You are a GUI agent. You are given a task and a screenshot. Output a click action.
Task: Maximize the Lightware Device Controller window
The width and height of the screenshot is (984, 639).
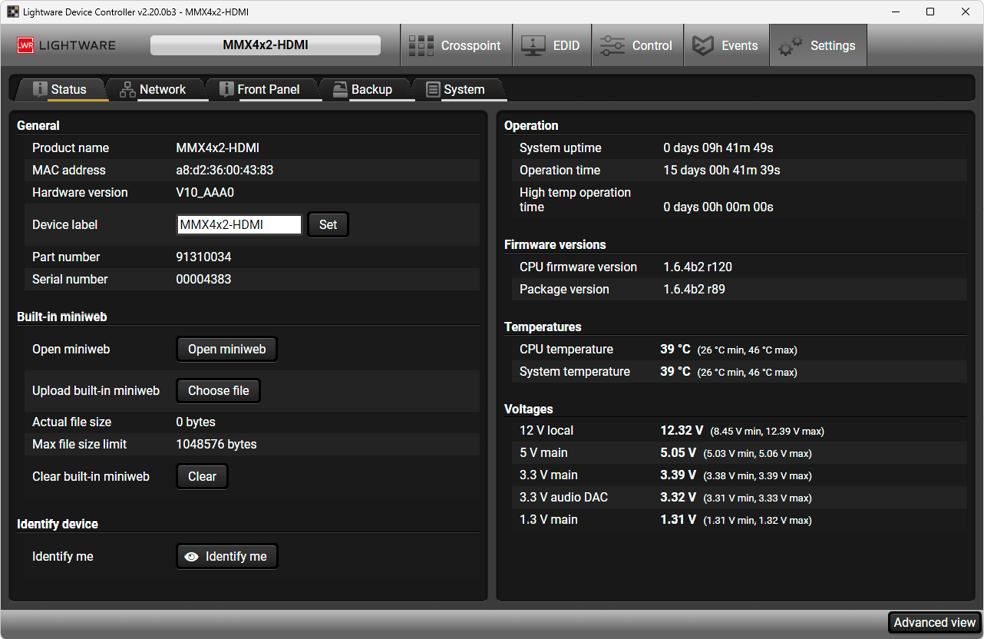coord(930,12)
